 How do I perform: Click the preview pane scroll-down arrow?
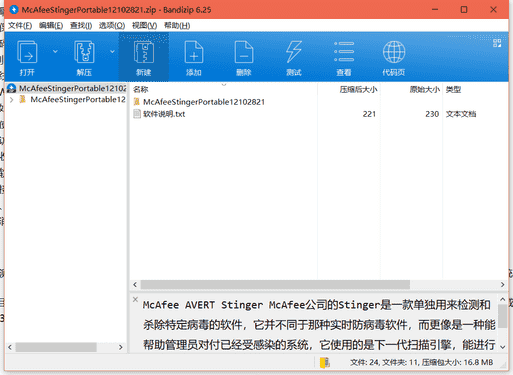point(503,347)
